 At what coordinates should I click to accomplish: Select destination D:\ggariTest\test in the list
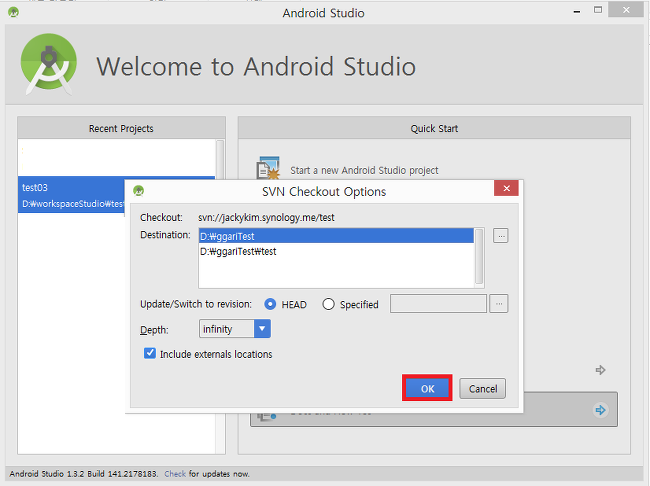(x=336, y=251)
